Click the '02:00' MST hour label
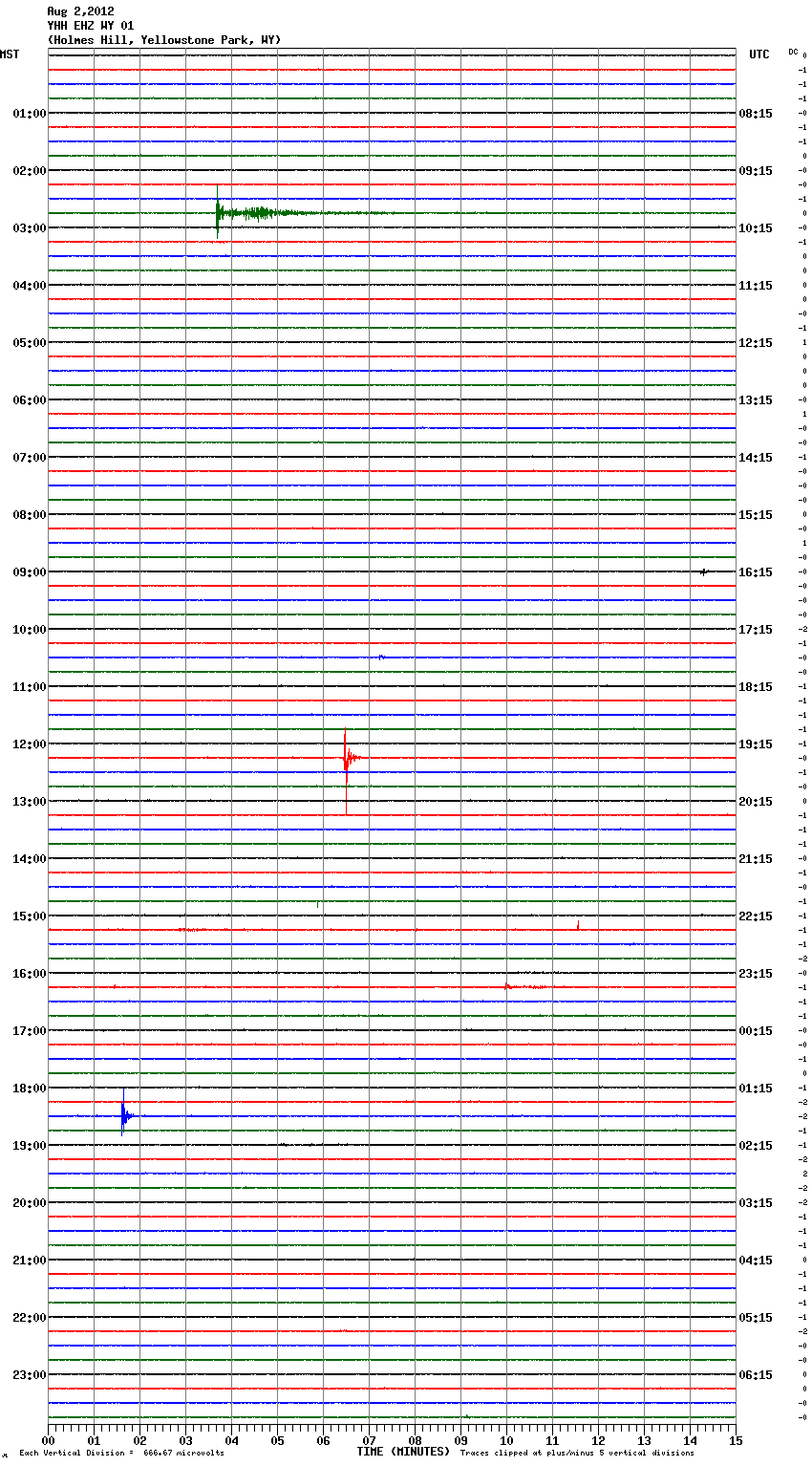812x1466 pixels. pos(29,171)
